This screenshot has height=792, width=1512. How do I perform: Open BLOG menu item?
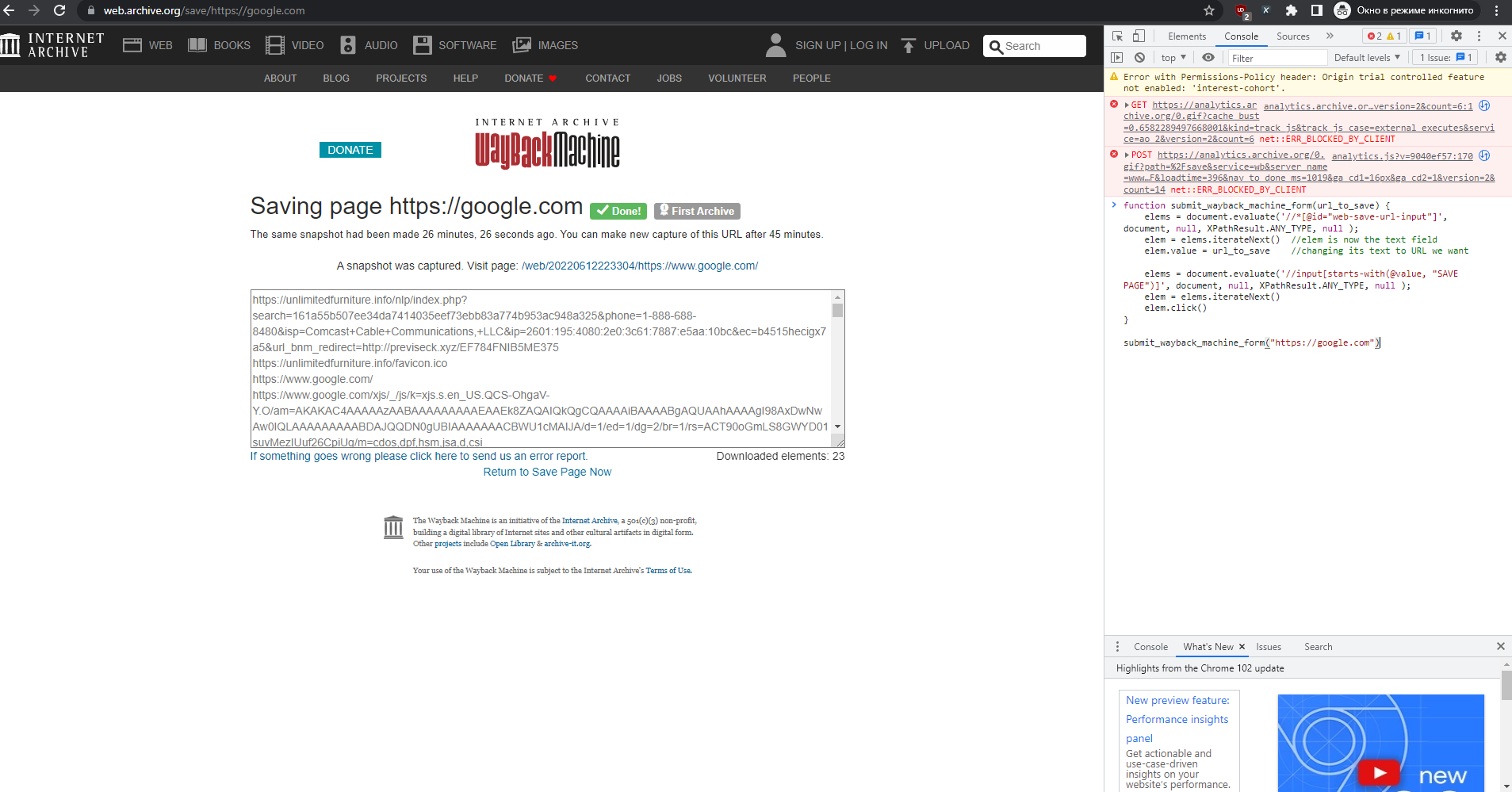[x=336, y=78]
